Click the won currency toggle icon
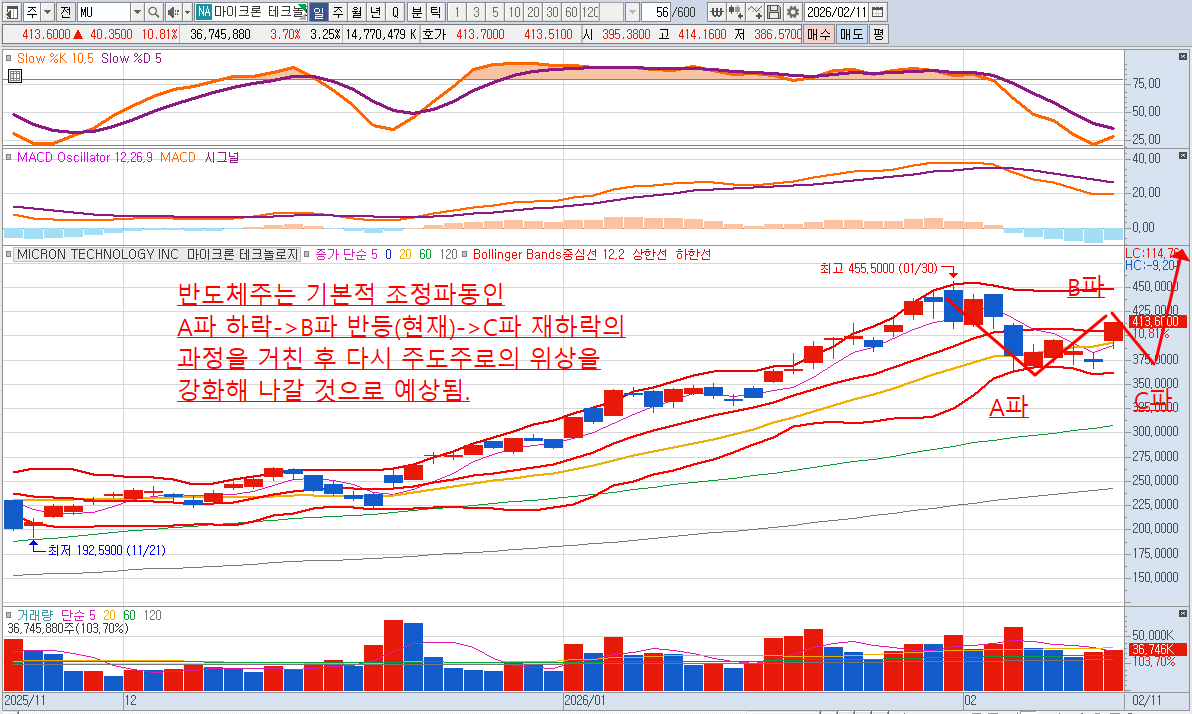Viewport: 1192px width, 714px height. pyautogui.click(x=716, y=12)
